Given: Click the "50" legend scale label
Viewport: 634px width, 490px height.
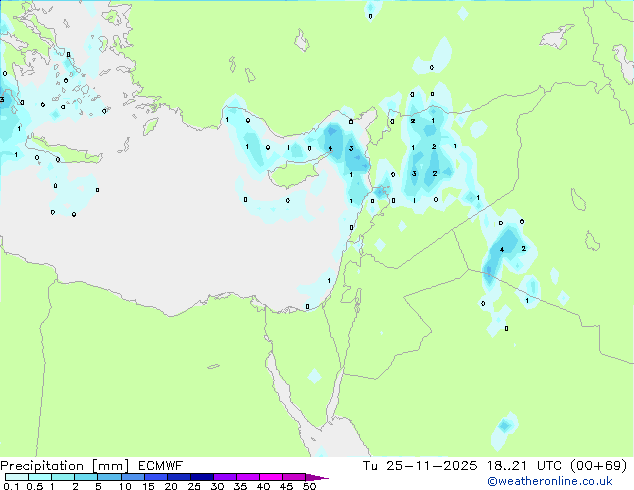Looking at the screenshot, I should [x=309, y=486].
